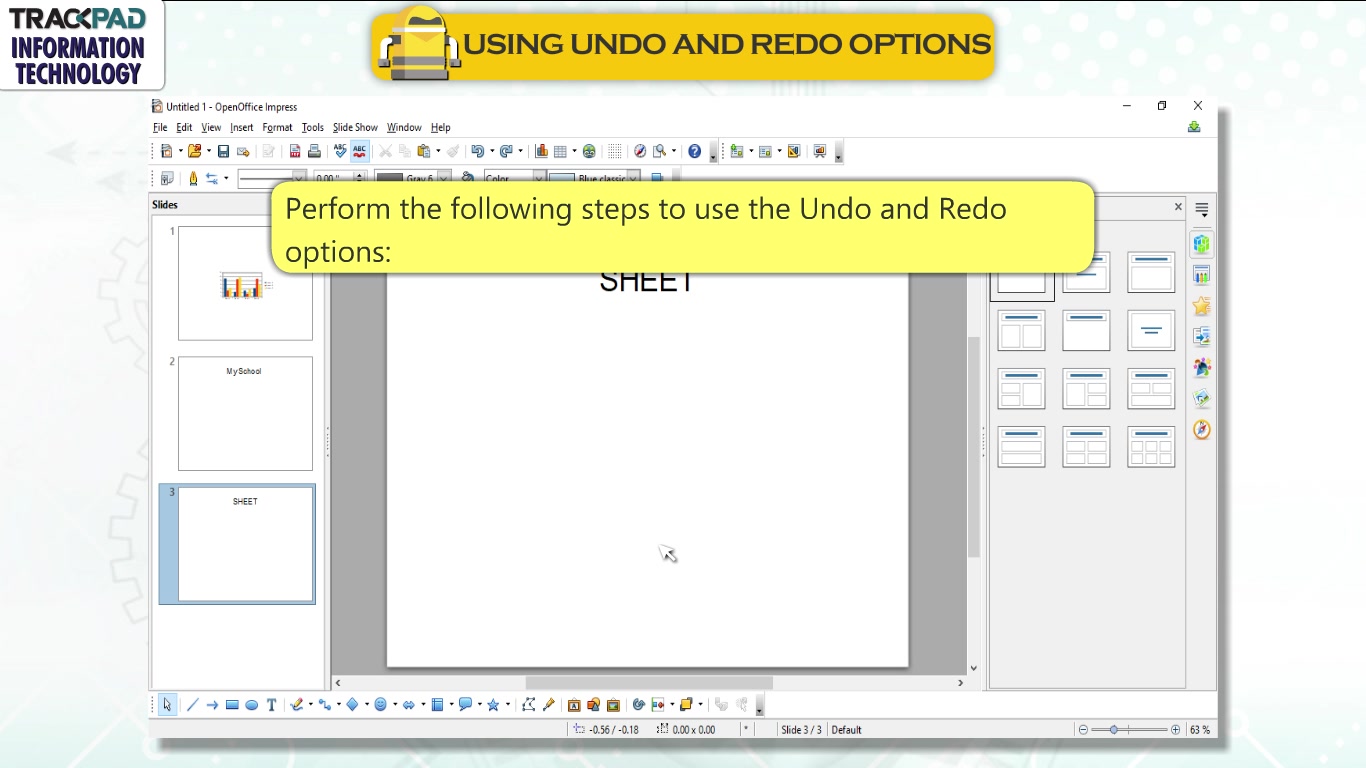Start the Slide Show icon in toolbar
1366x768 pixels.
[820, 151]
